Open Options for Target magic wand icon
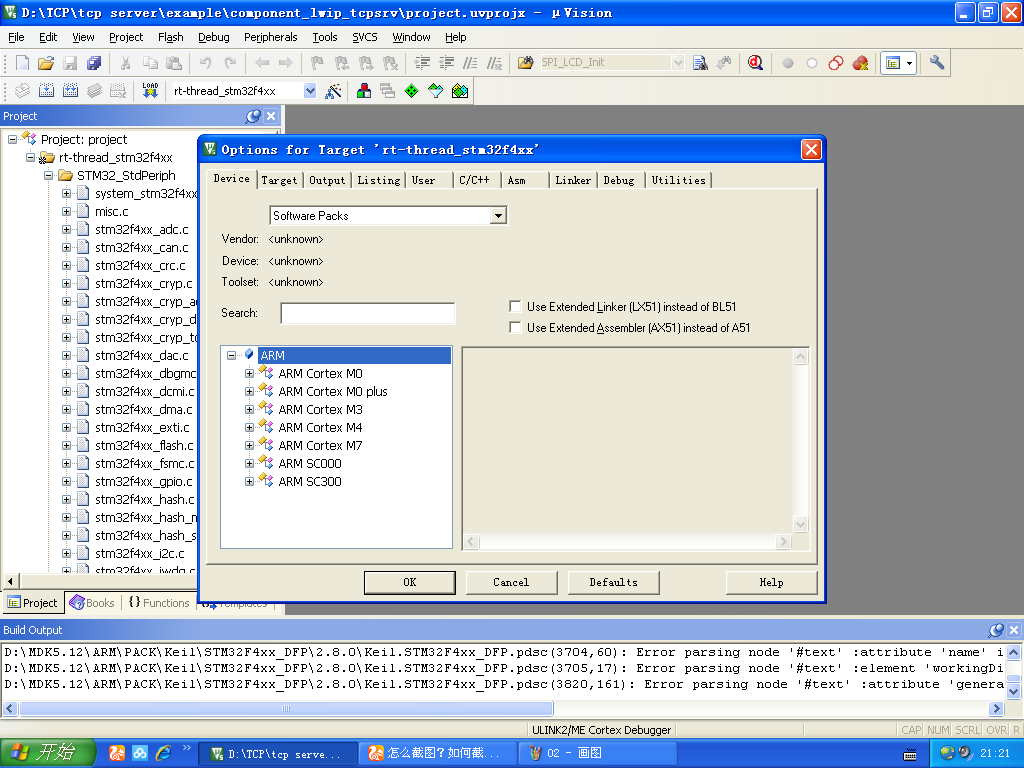Image resolution: width=1024 pixels, height=768 pixels. [x=333, y=91]
